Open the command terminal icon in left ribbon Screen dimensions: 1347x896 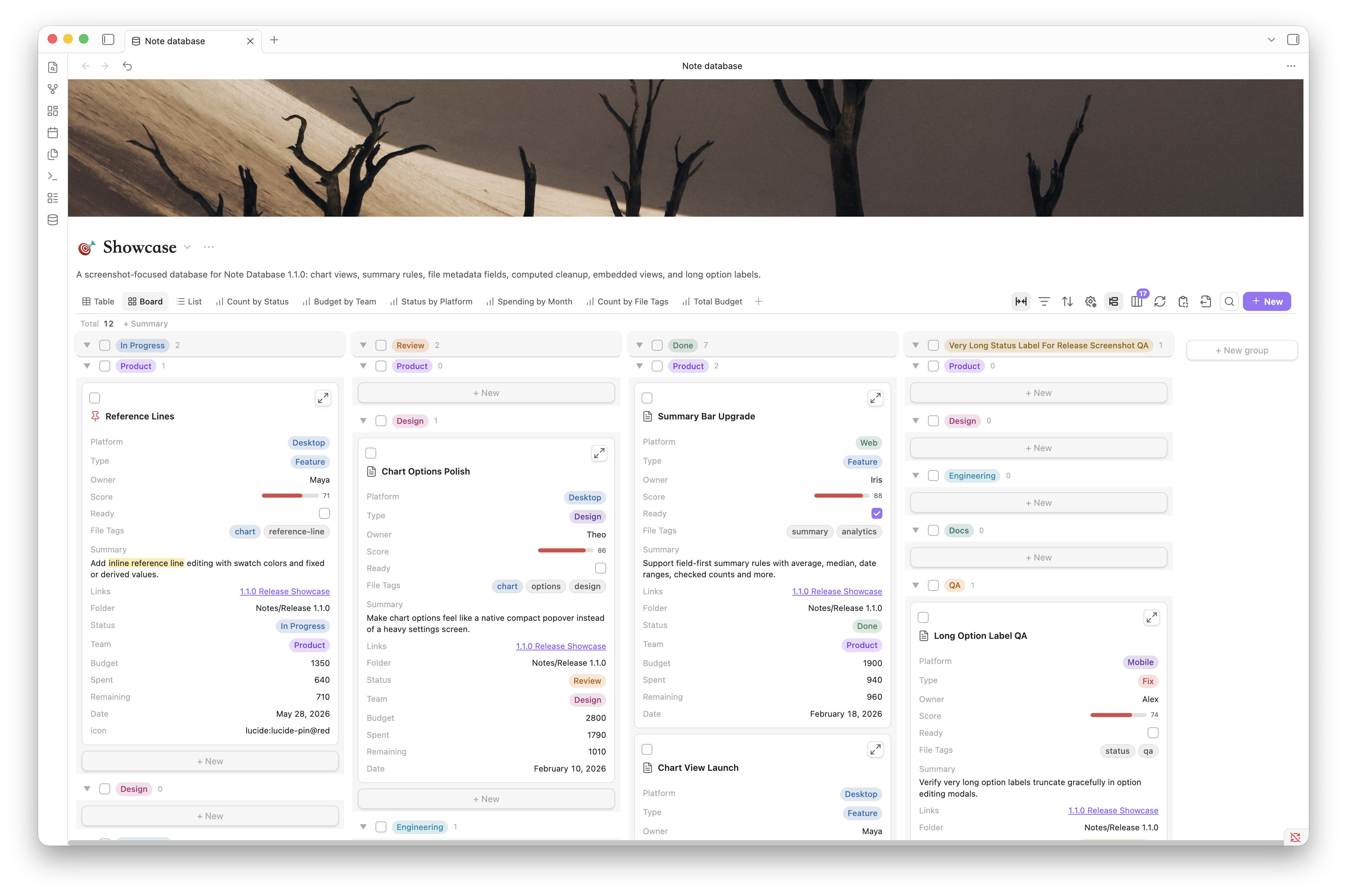(x=53, y=176)
